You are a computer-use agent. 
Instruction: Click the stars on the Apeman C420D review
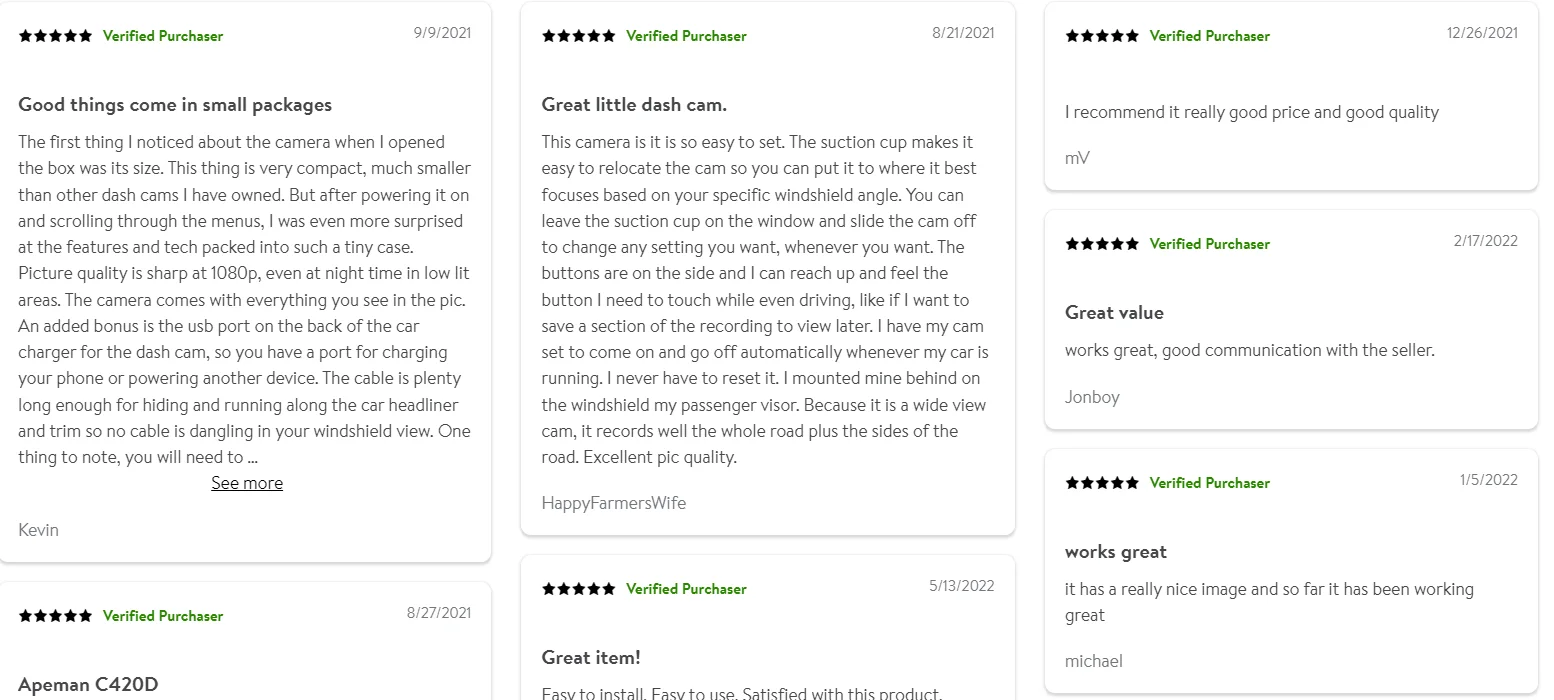(55, 616)
